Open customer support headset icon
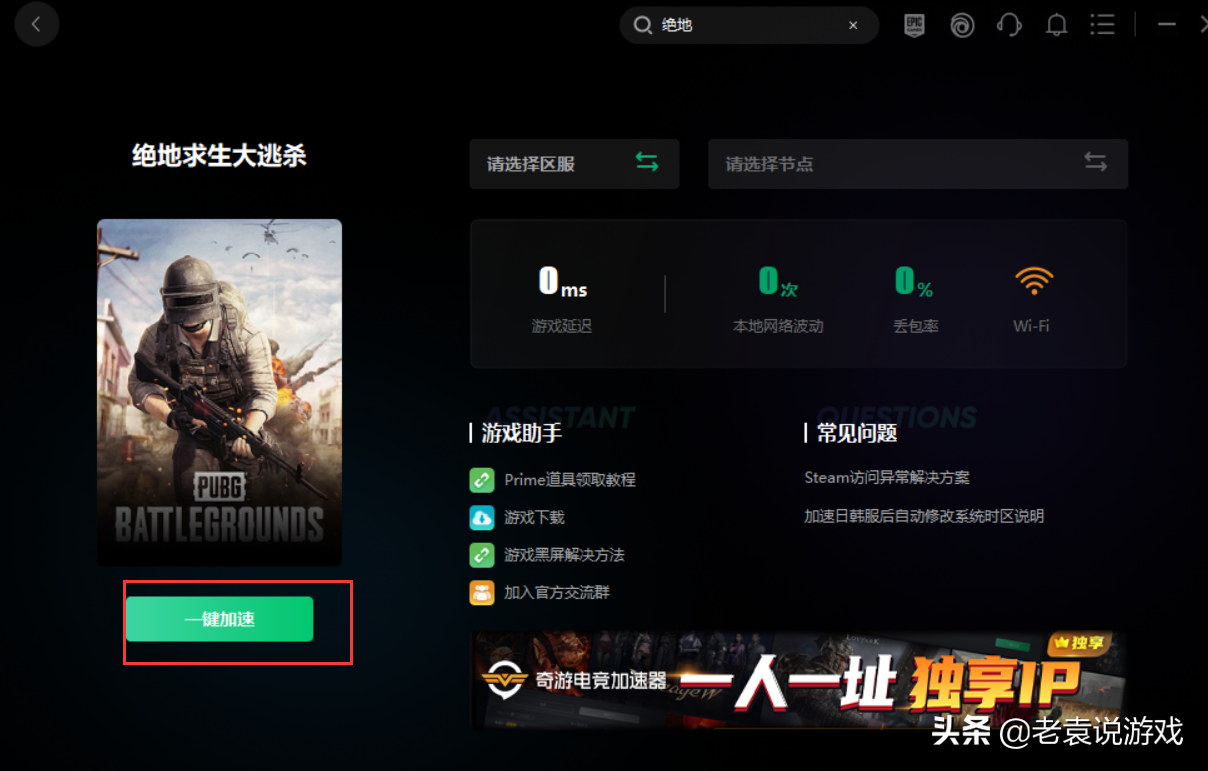 pos(1009,25)
